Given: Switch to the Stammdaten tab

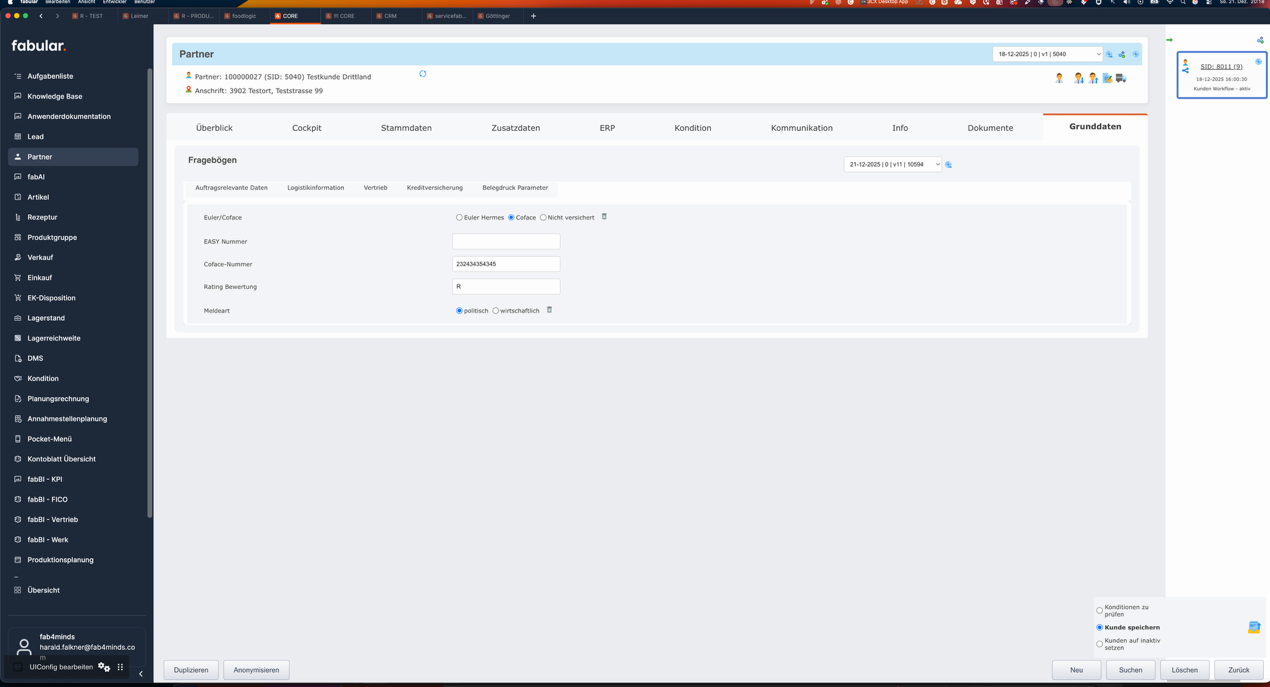Looking at the screenshot, I should (406, 128).
